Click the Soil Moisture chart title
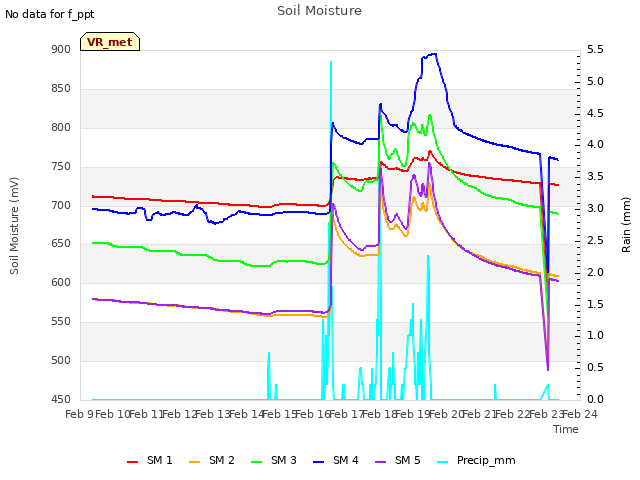Image resolution: width=640 pixels, height=480 pixels. pos(319,11)
